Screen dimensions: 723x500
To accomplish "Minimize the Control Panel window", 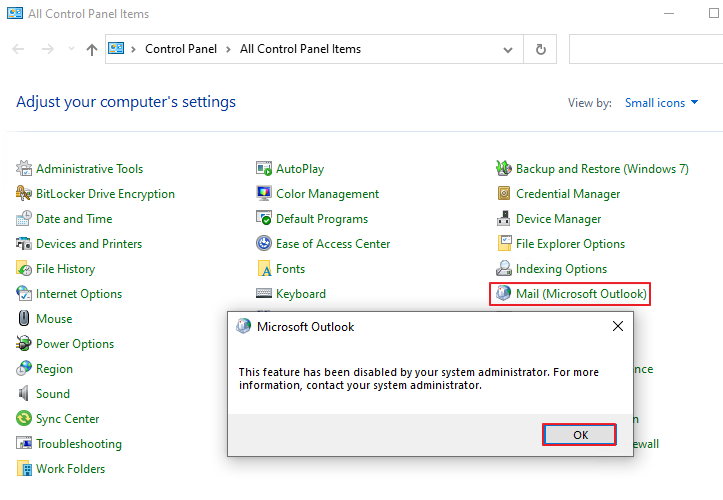I will point(669,13).
